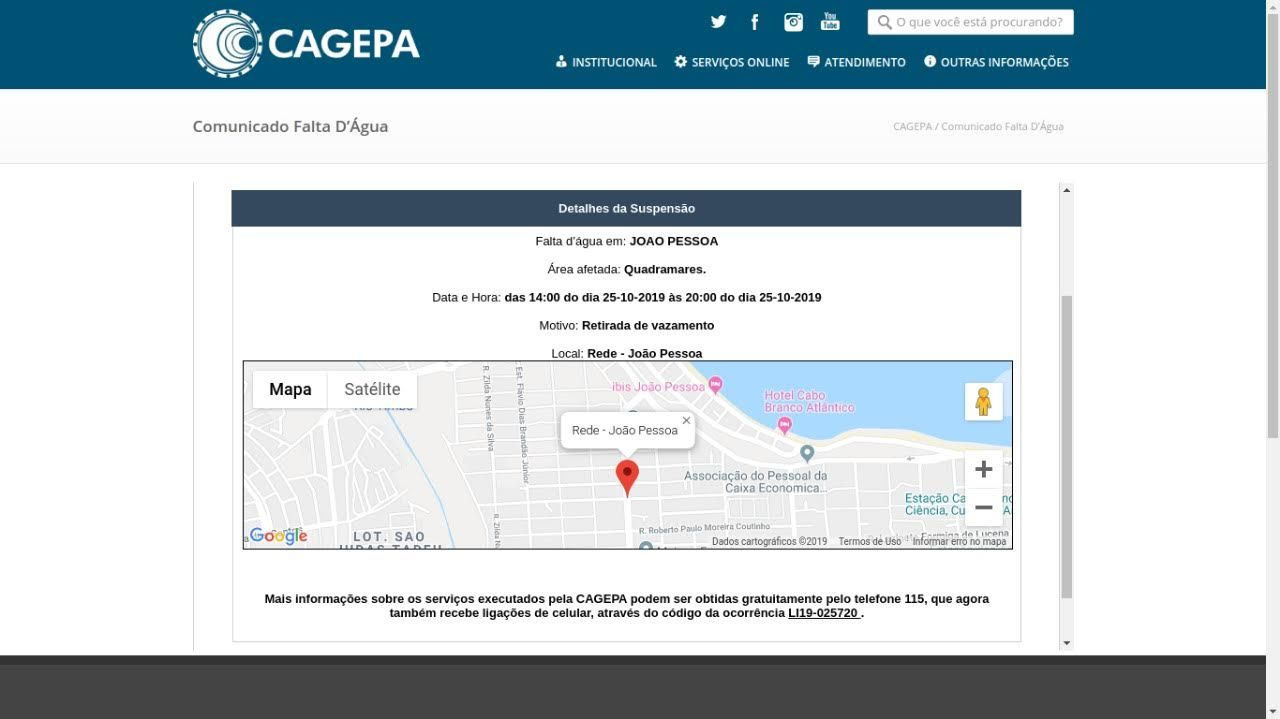This screenshot has height=719, width=1280.
Task: Open the CAGEPA Facebook page icon
Action: [x=755, y=22]
